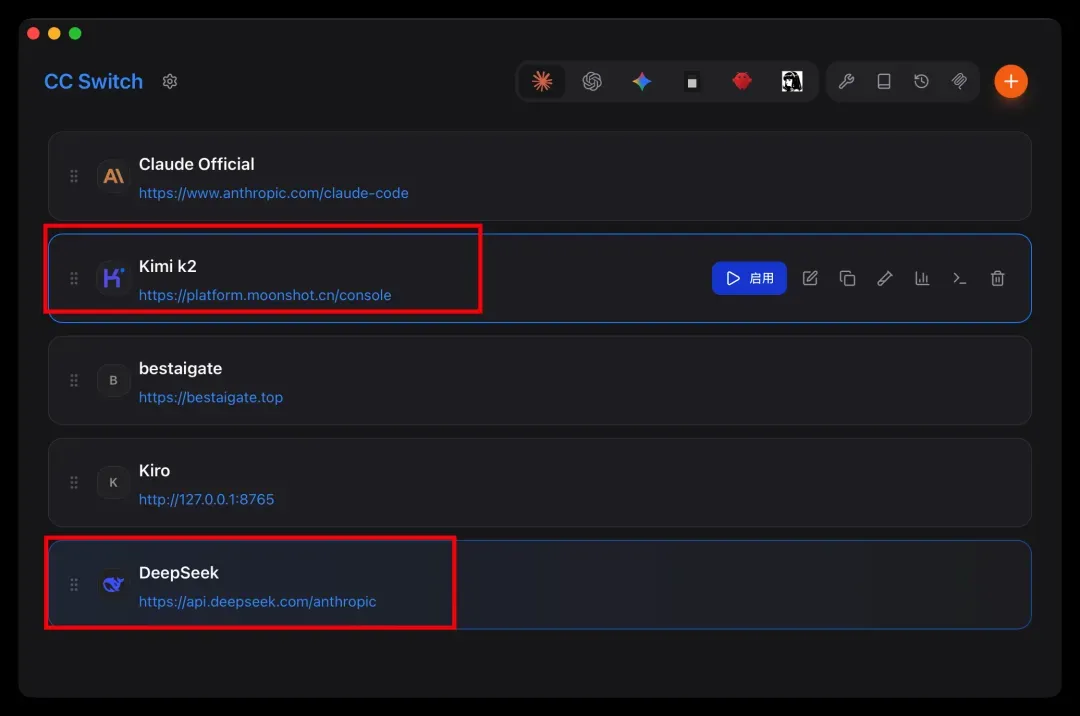1080x716 pixels.
Task: Switch to the Claude app tab
Action: (542, 81)
